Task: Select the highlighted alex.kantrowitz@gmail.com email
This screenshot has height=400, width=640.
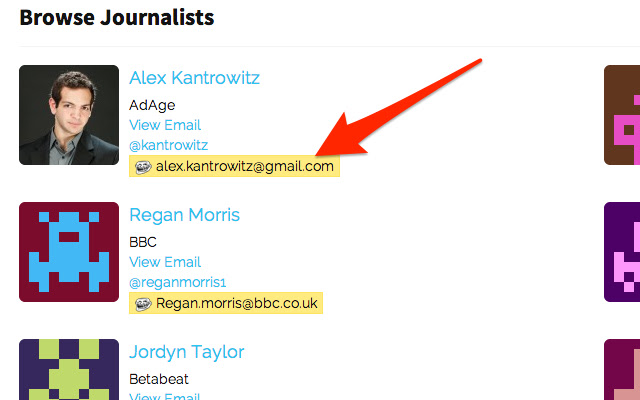Action: [244, 166]
